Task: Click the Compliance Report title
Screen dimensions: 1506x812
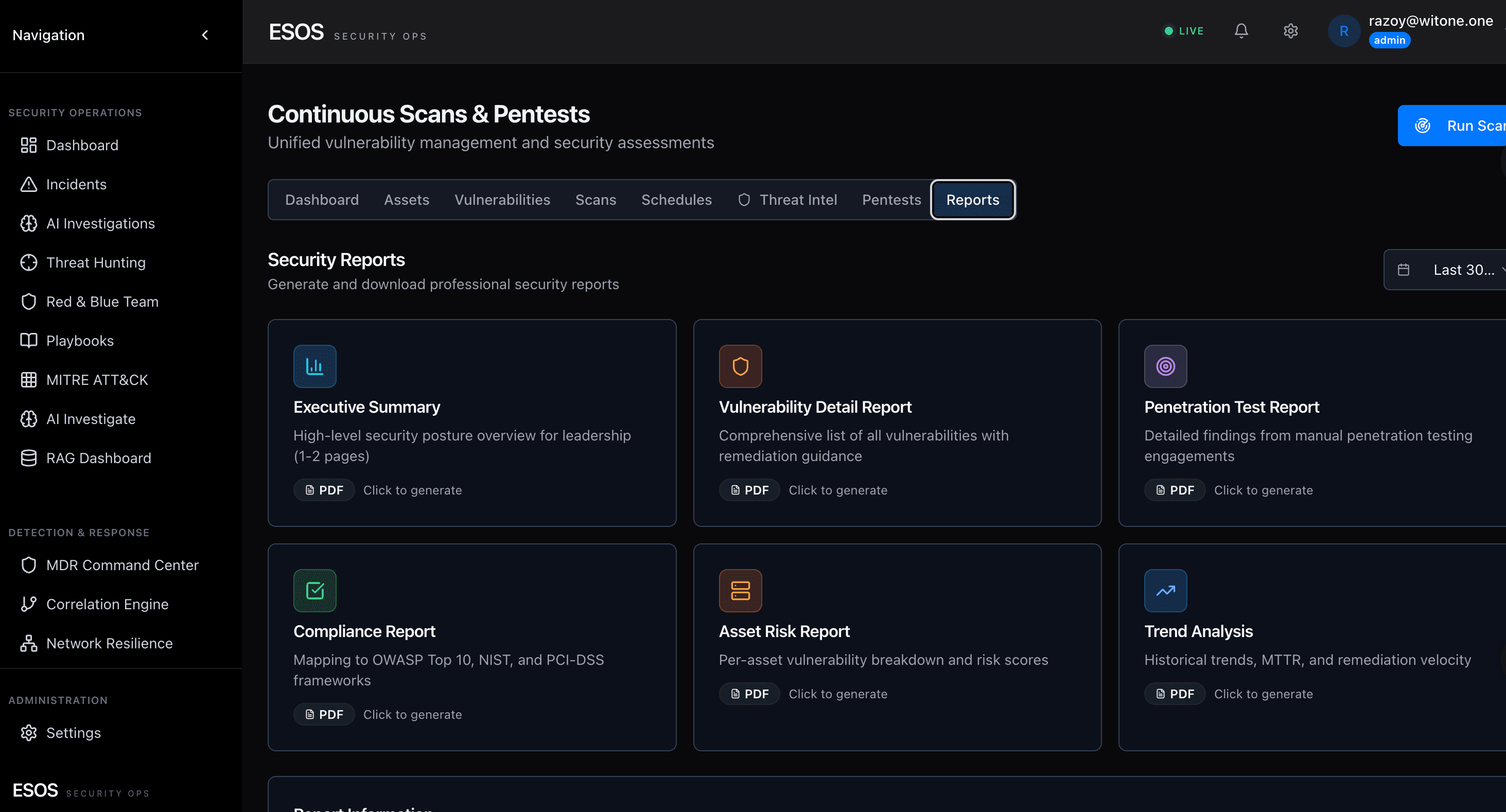Action: 364,631
